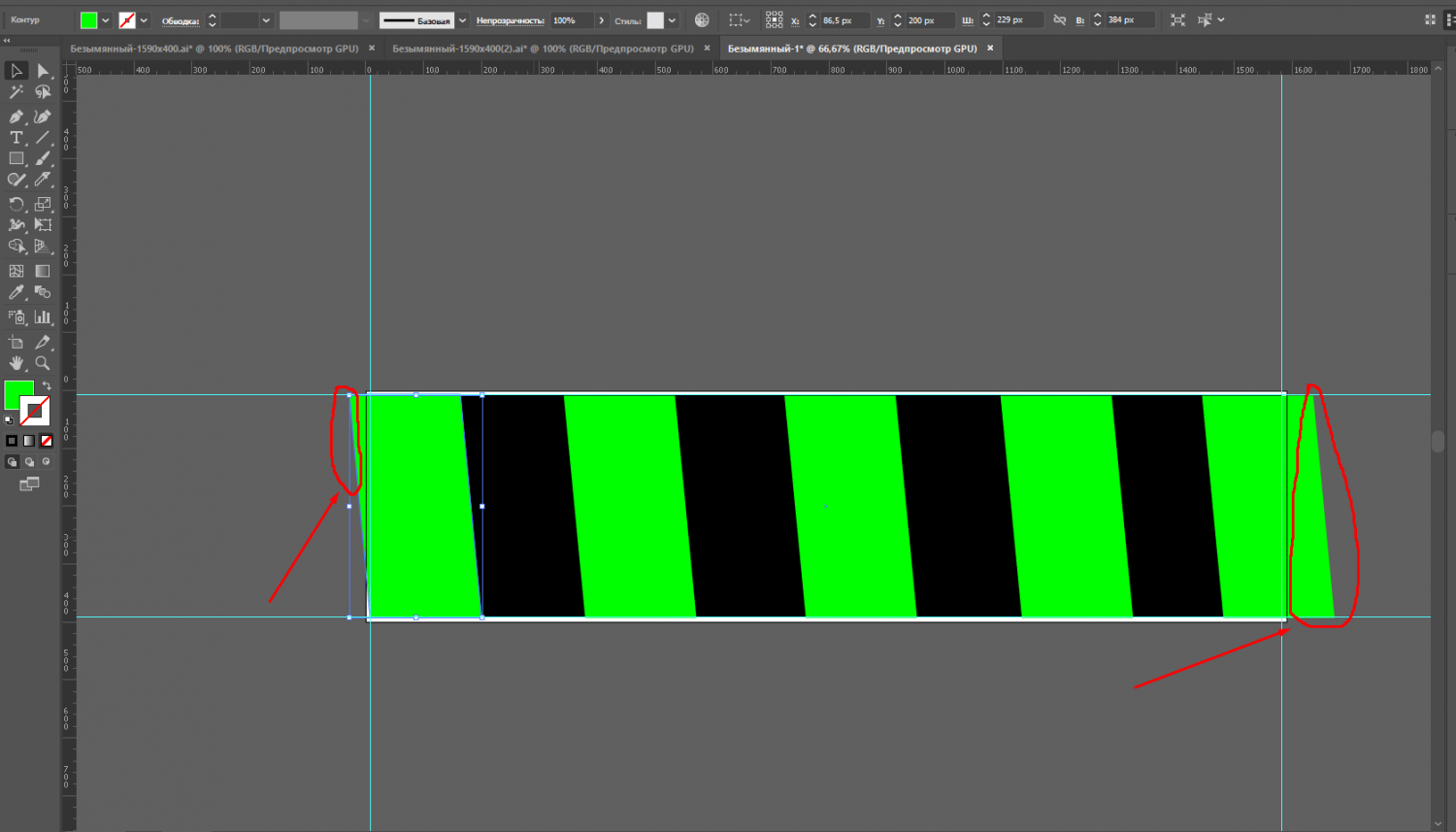Open the Стиль graphic style dropdown
1456x832 pixels.
672,20
